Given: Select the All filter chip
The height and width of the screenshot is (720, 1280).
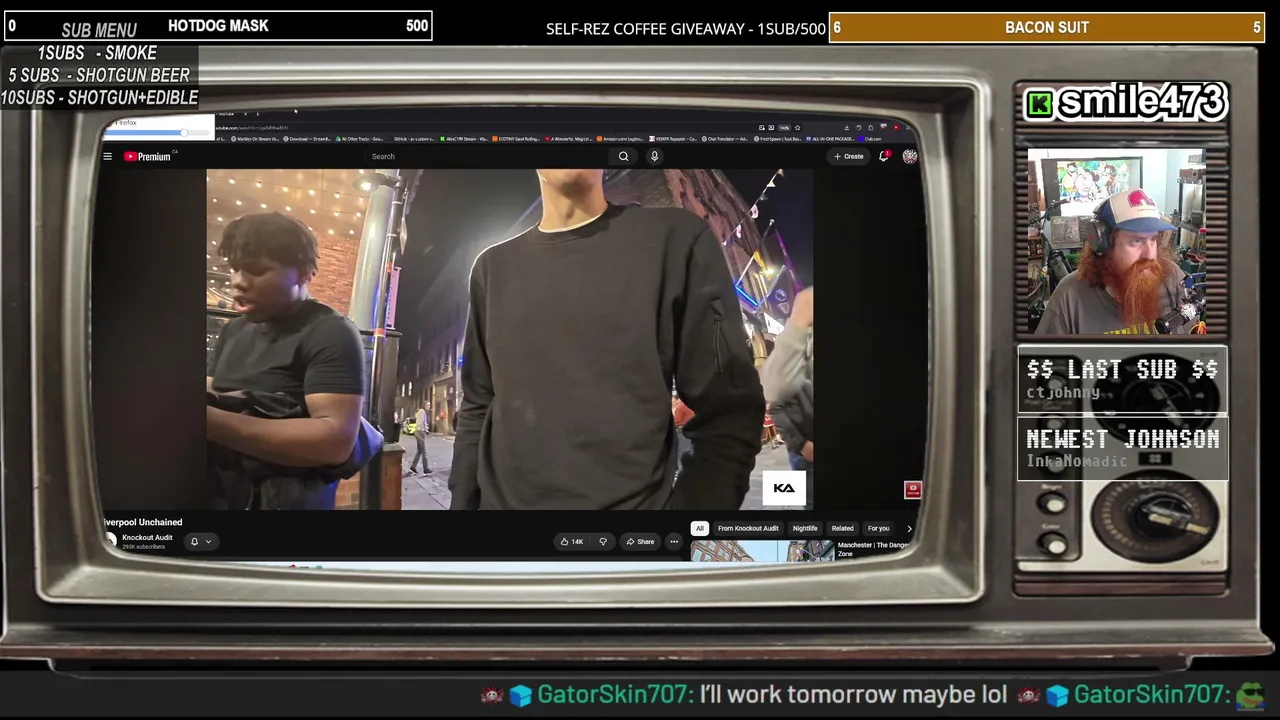Looking at the screenshot, I should [x=700, y=528].
